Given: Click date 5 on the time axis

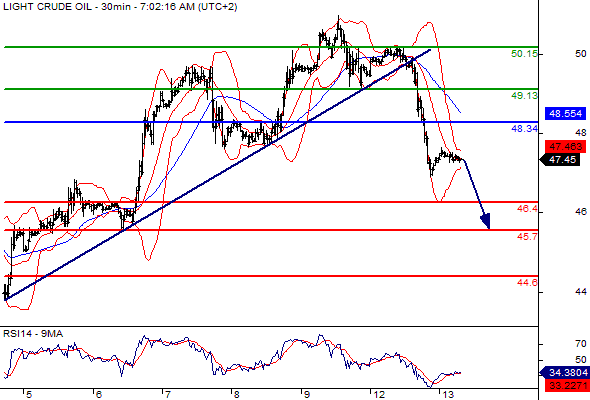Looking at the screenshot, I should 29,395.
